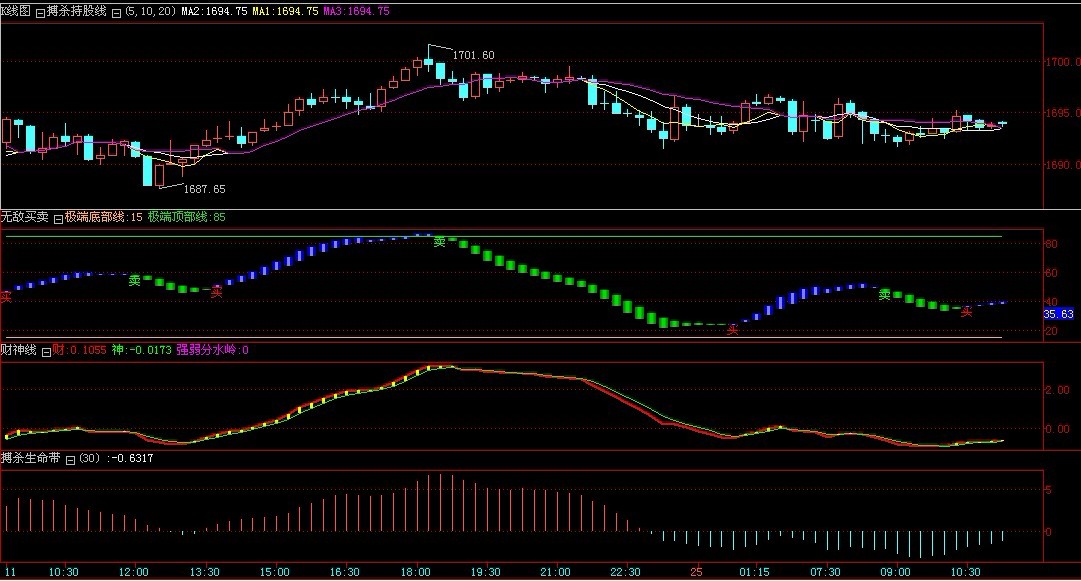
Task: Click the 22:30 time axis label
Action: coord(625,572)
